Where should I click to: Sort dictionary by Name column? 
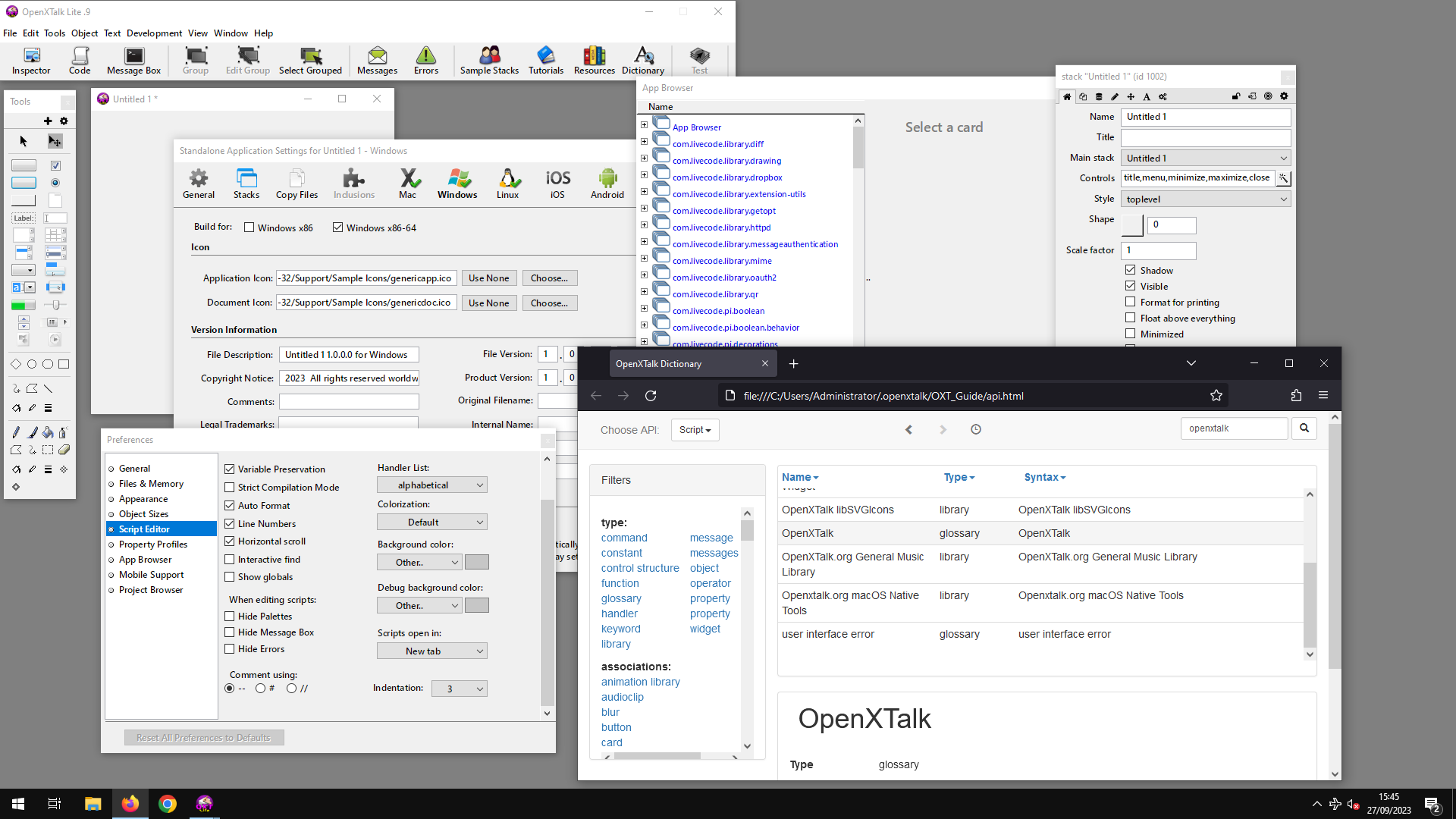[x=800, y=477]
